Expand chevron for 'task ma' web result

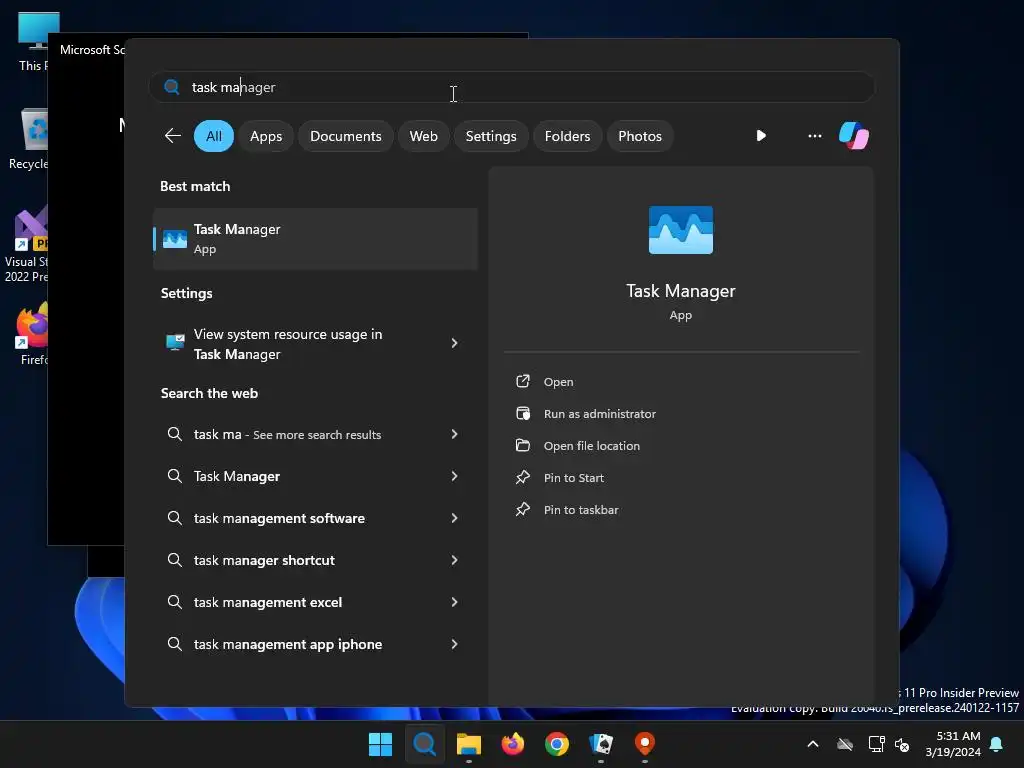tap(454, 434)
